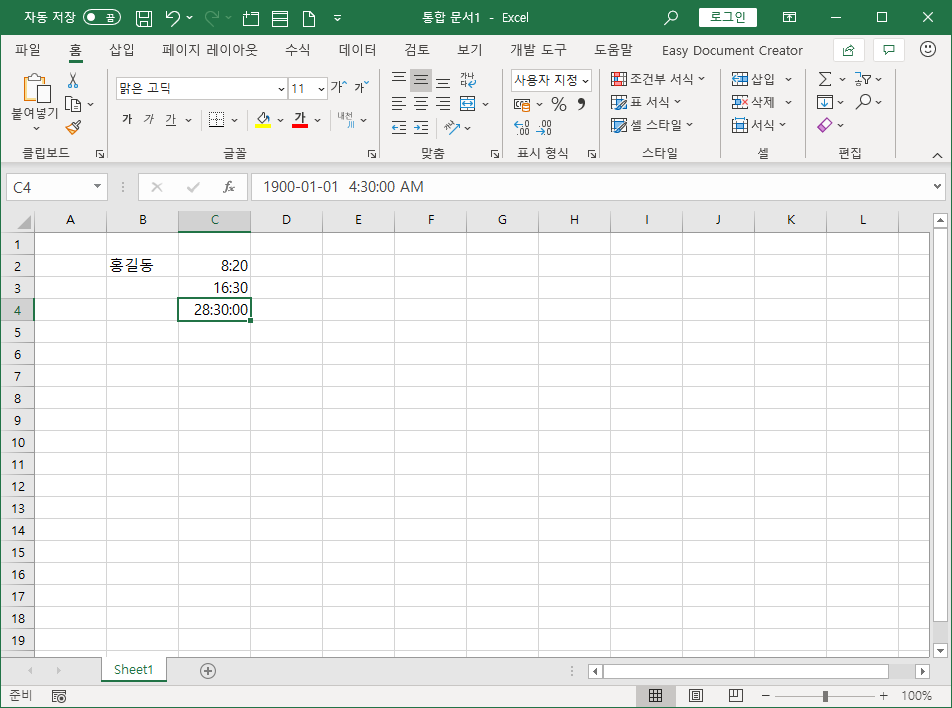This screenshot has width=952, height=708.
Task: Click the Insert Function fx icon
Action: tap(229, 187)
